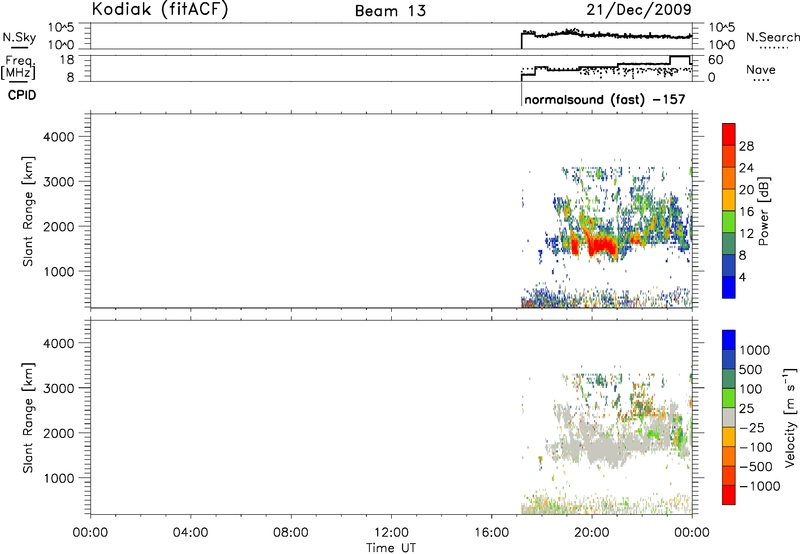The height and width of the screenshot is (554, 800).
Task: Click the '04:00' time tick label
Action: click(x=190, y=533)
